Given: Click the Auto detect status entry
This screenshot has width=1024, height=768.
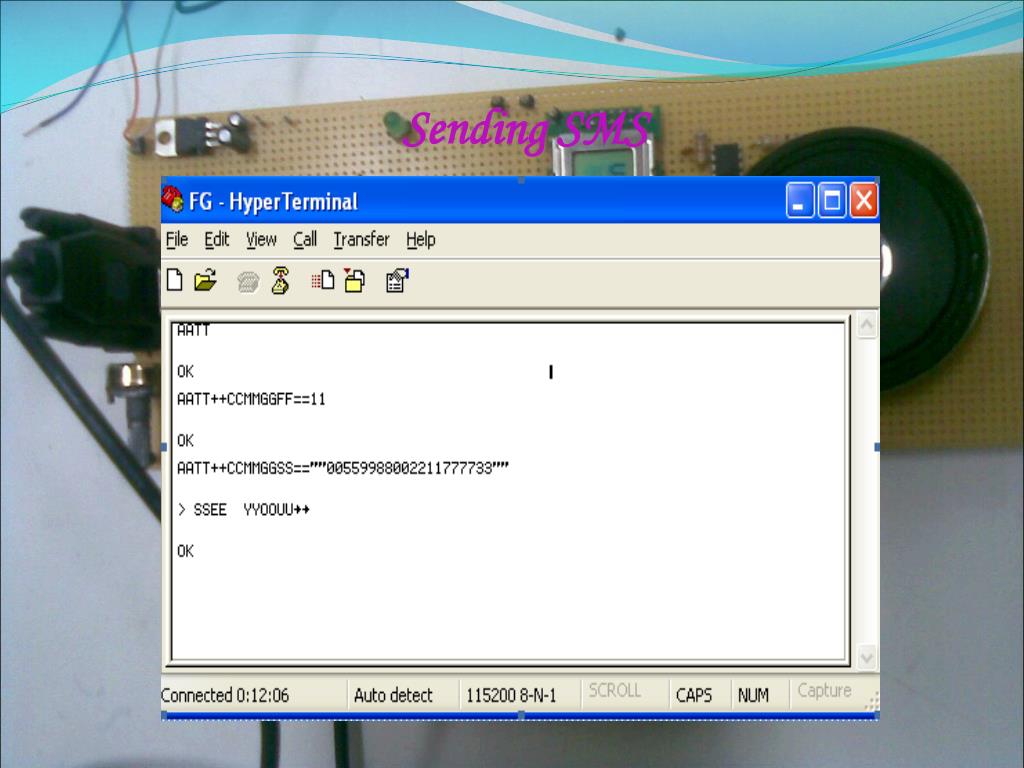Looking at the screenshot, I should [393, 696].
